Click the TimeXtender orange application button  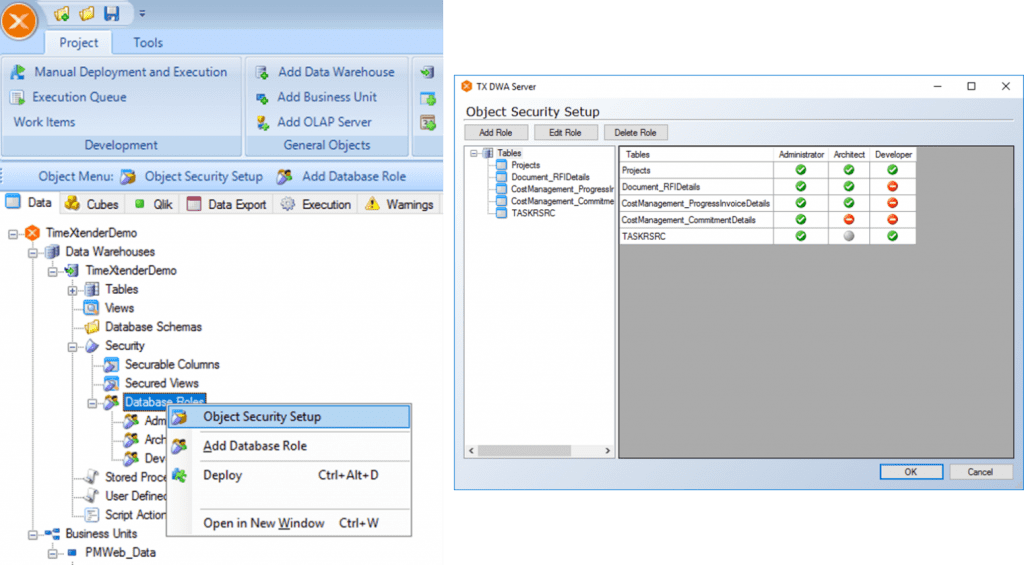19,21
